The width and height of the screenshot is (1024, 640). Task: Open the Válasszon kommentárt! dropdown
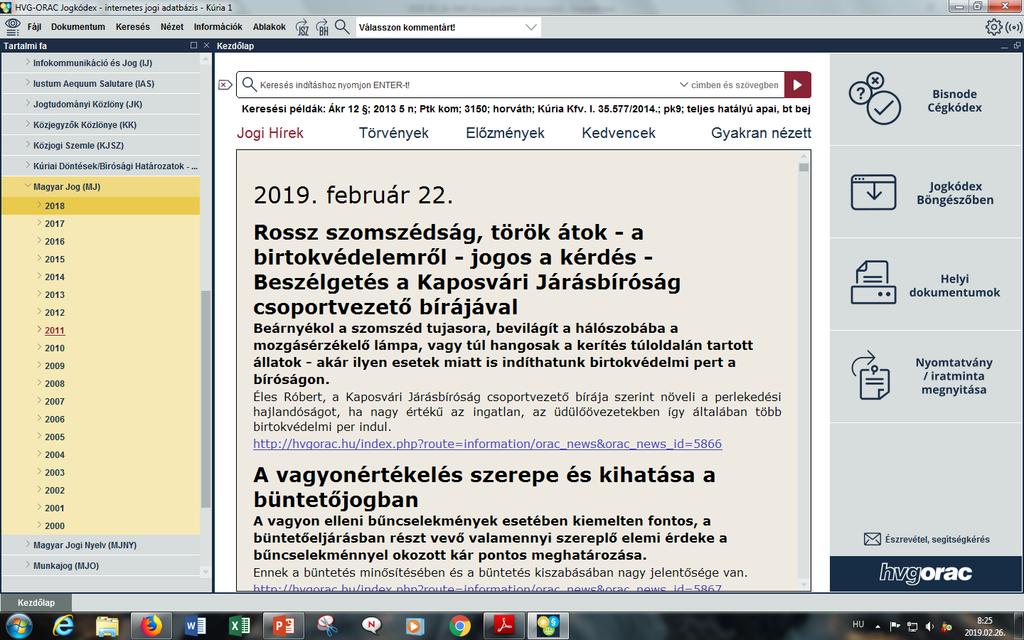531,27
